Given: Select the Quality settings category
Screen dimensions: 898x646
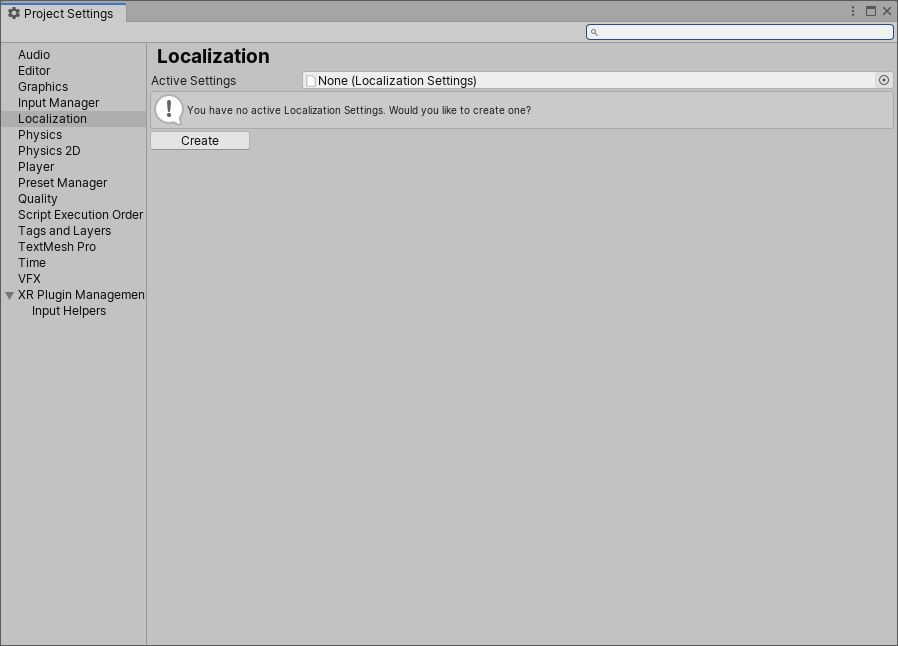Looking at the screenshot, I should click(37, 198).
